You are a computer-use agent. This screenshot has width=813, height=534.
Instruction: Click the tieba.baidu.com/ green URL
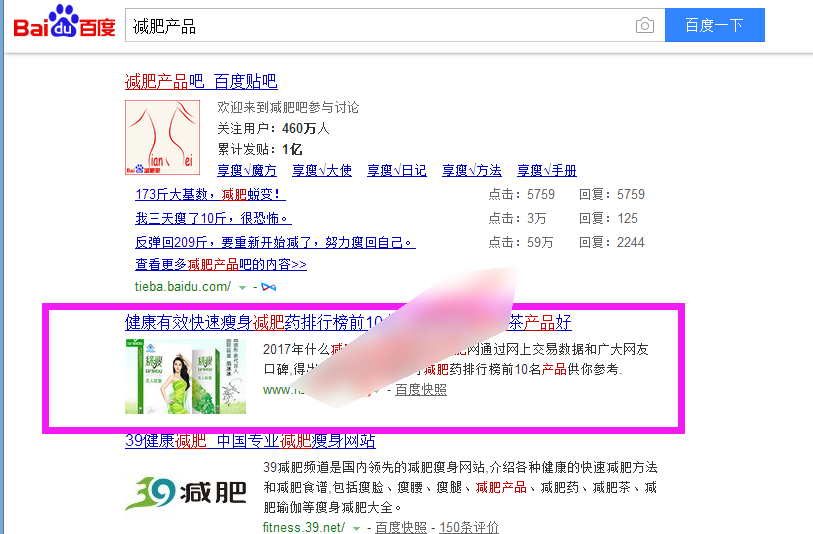(183, 286)
